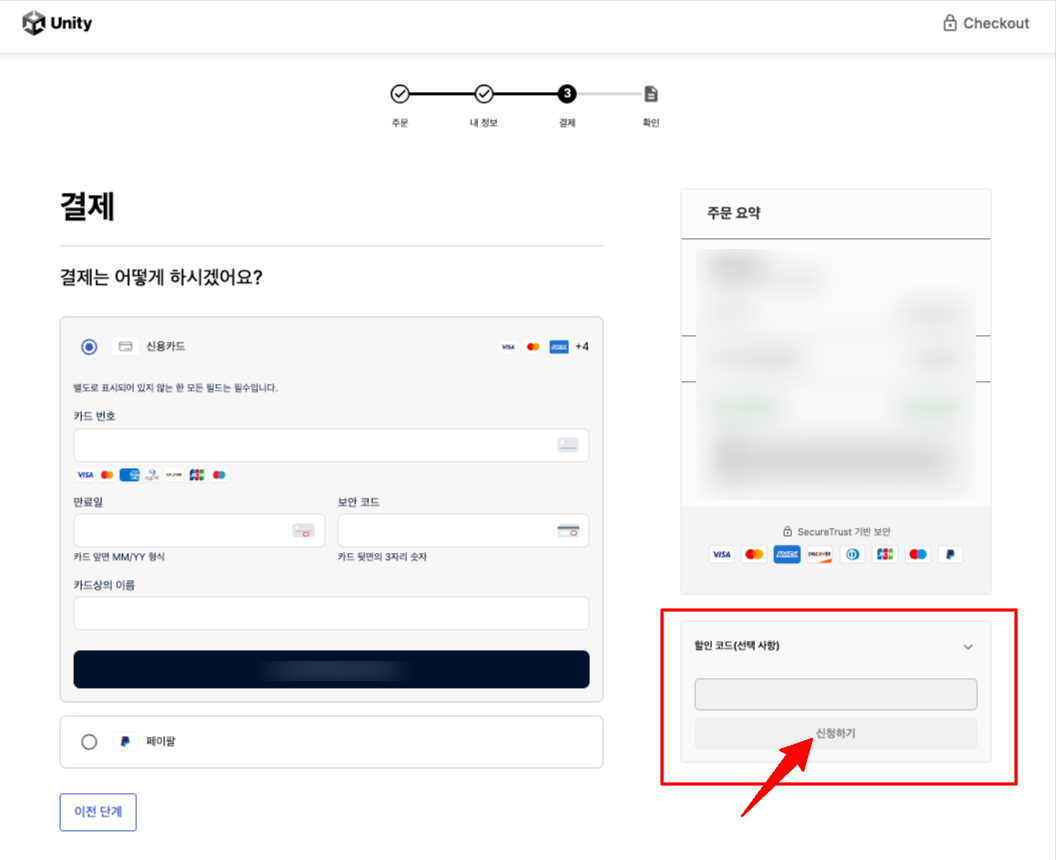The image size is (1056, 860).
Task: Click the card icon inside 카드 번호 field
Action: point(568,445)
